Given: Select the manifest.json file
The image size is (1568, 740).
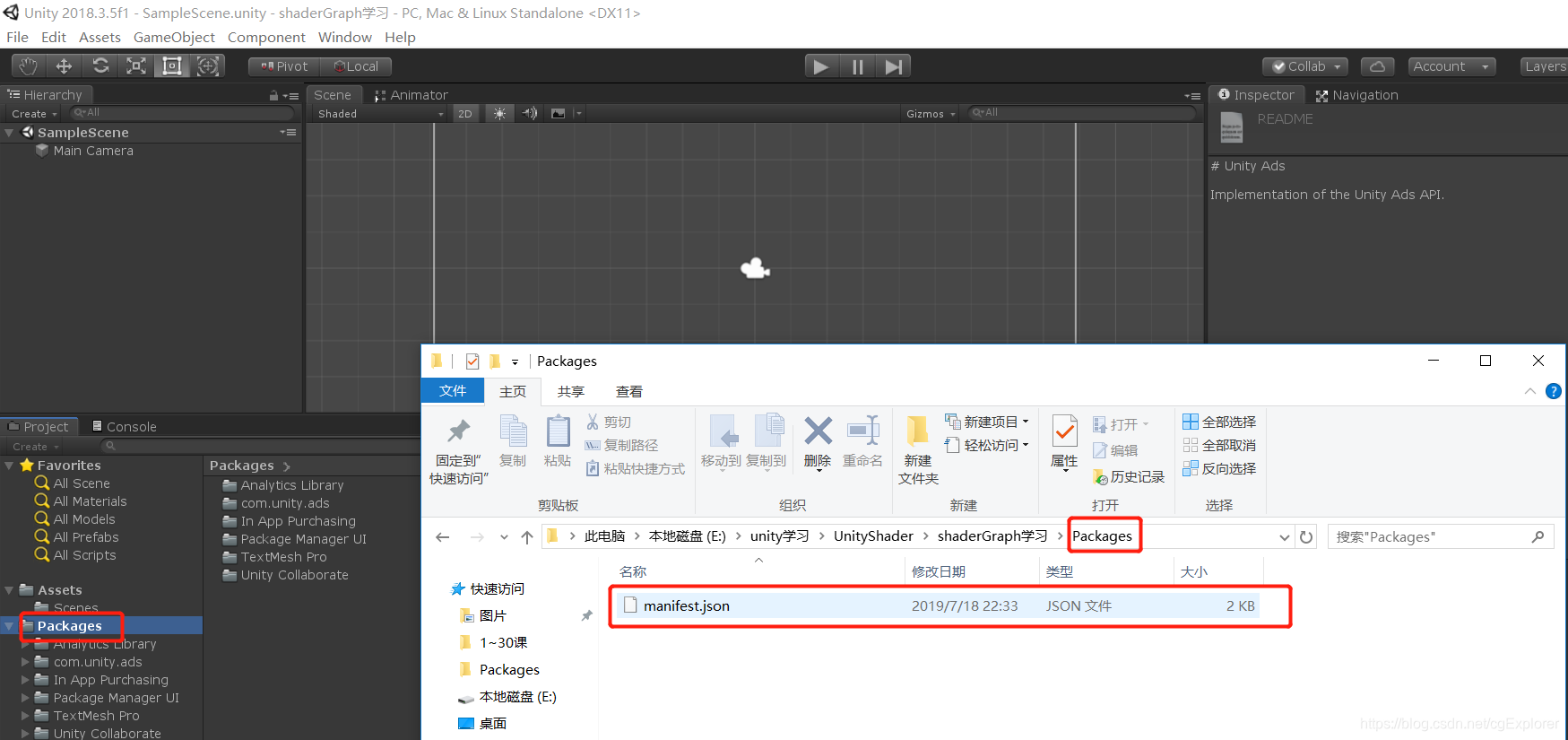Looking at the screenshot, I should point(940,606).
